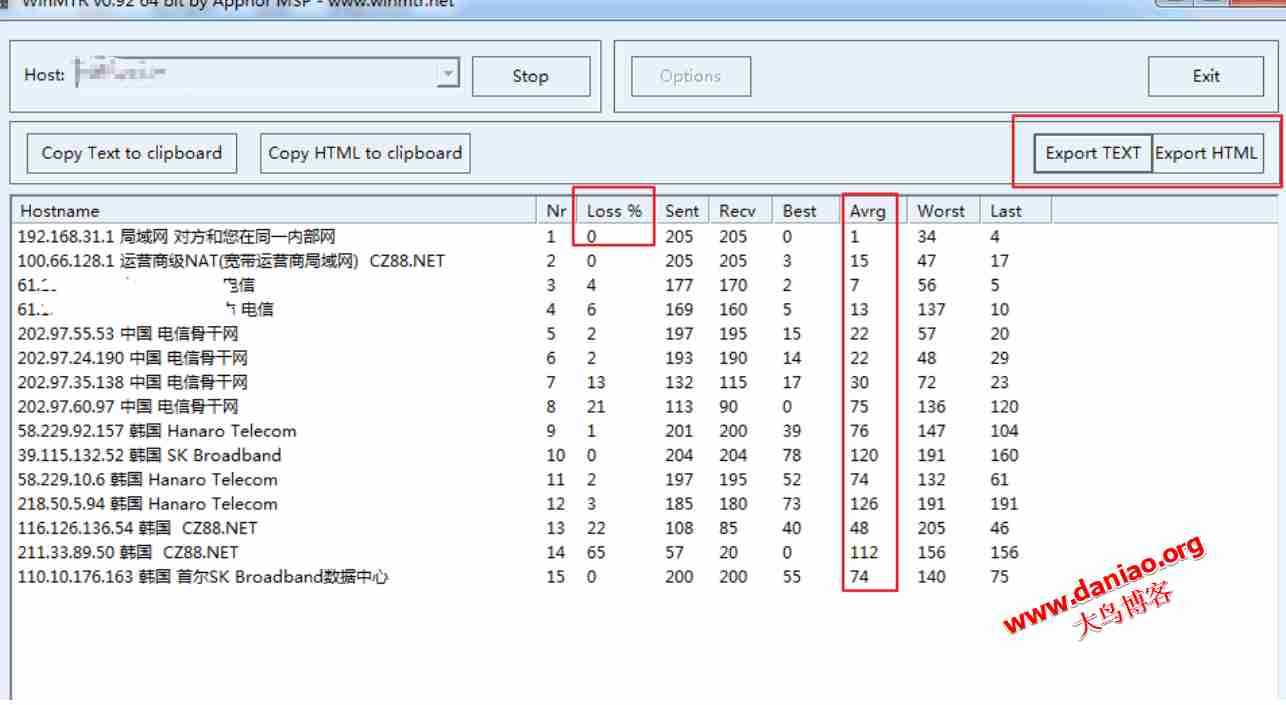This screenshot has height=705, width=1286.
Task: Click worst value 205 in hop 13
Action: (x=931, y=528)
